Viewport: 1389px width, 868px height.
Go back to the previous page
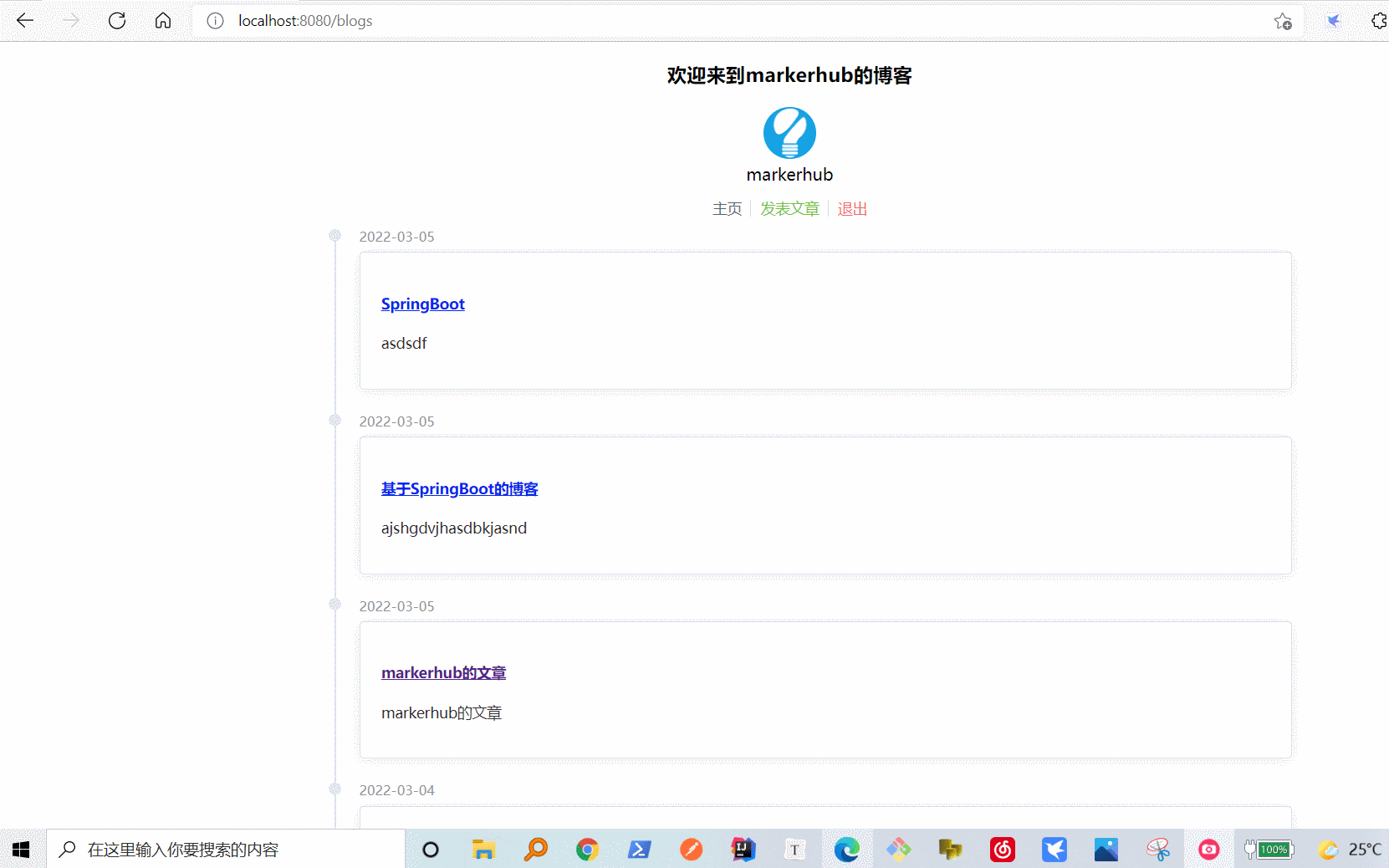25,21
